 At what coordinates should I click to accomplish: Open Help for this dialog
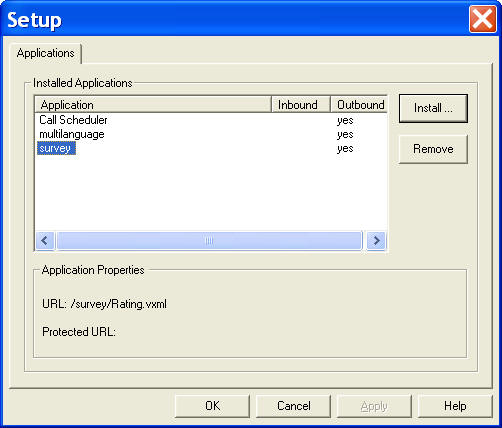pos(455,406)
